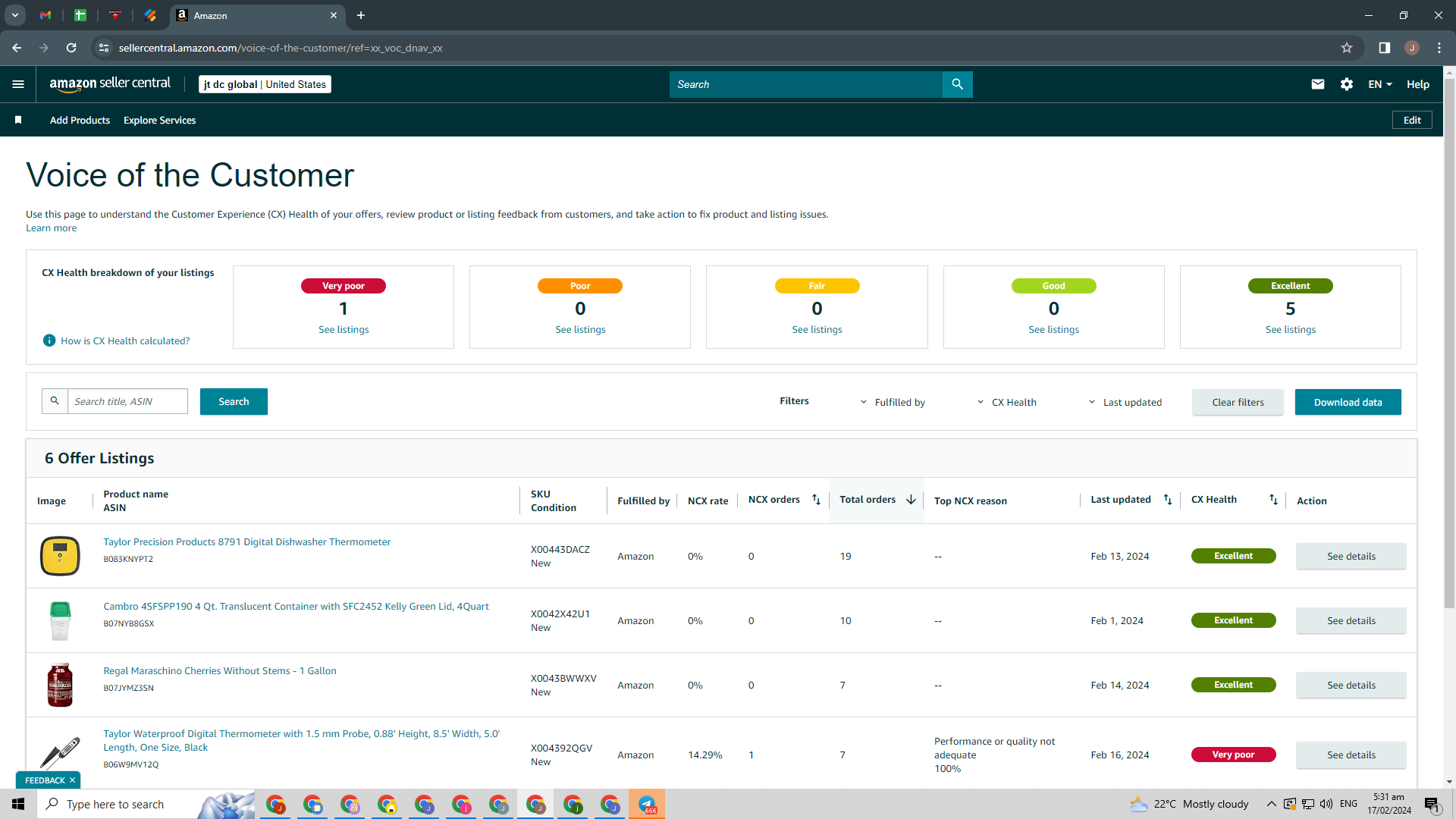Show hidden system tray icons
Viewport: 1456px width, 819px height.
pos(1271,804)
